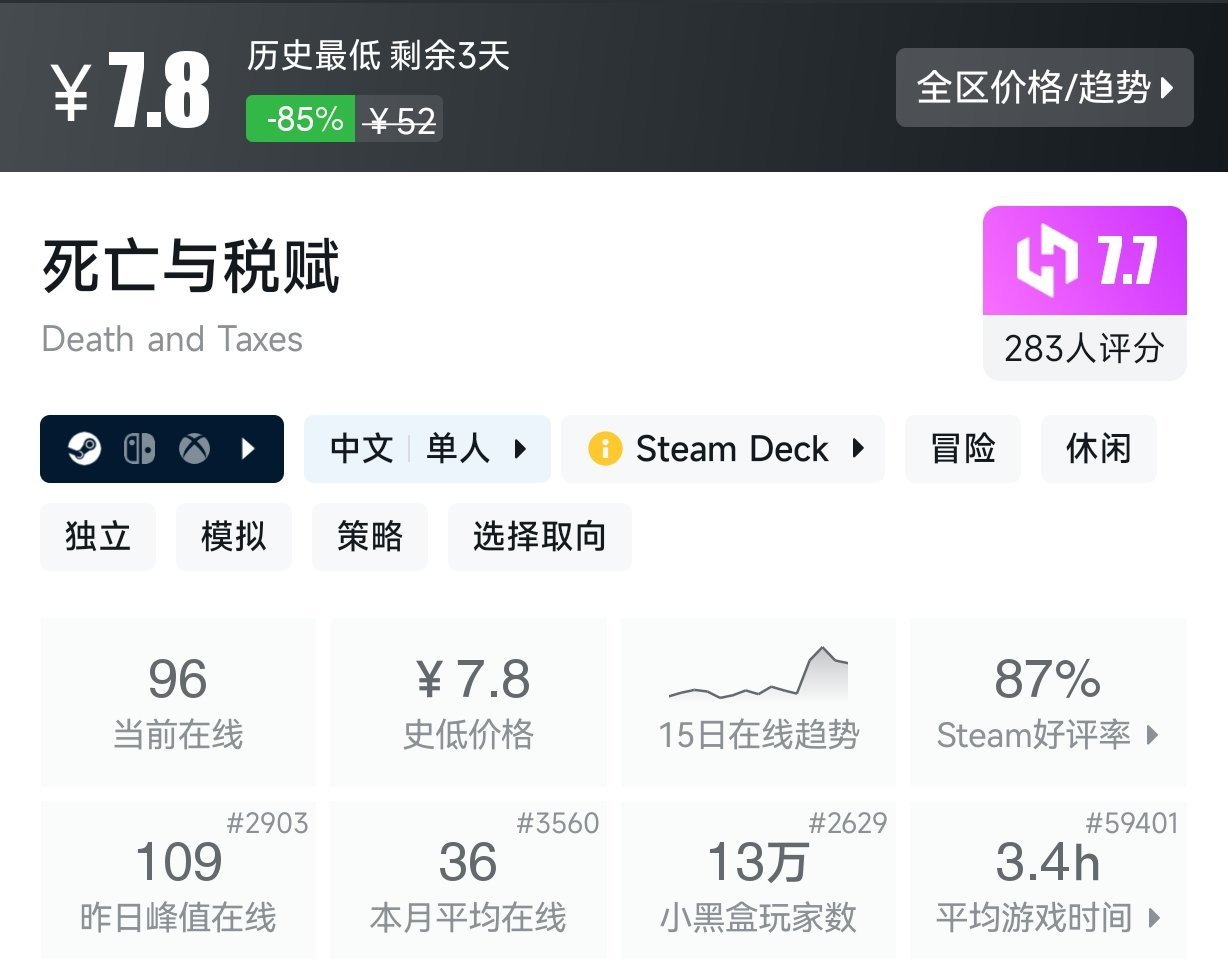
Task: Click the -85% discount badge
Action: tap(299, 119)
